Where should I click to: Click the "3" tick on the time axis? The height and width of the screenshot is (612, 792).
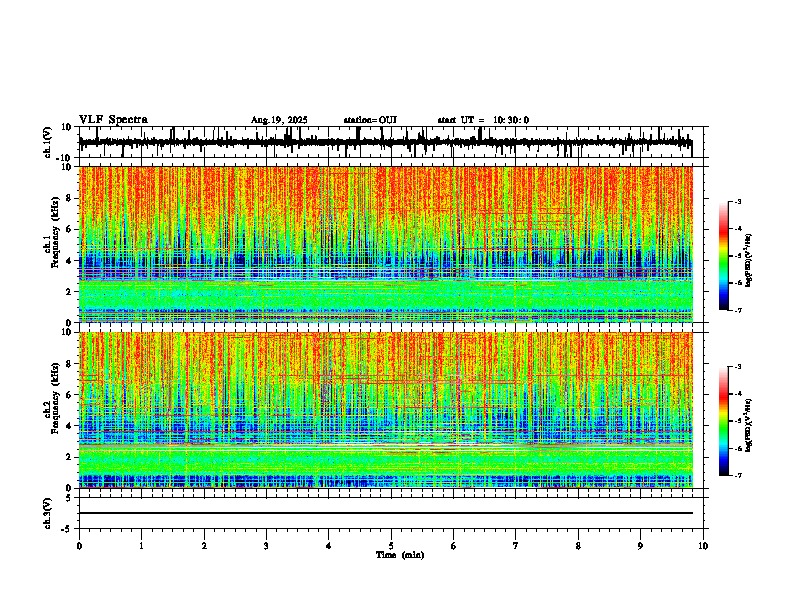(266, 546)
